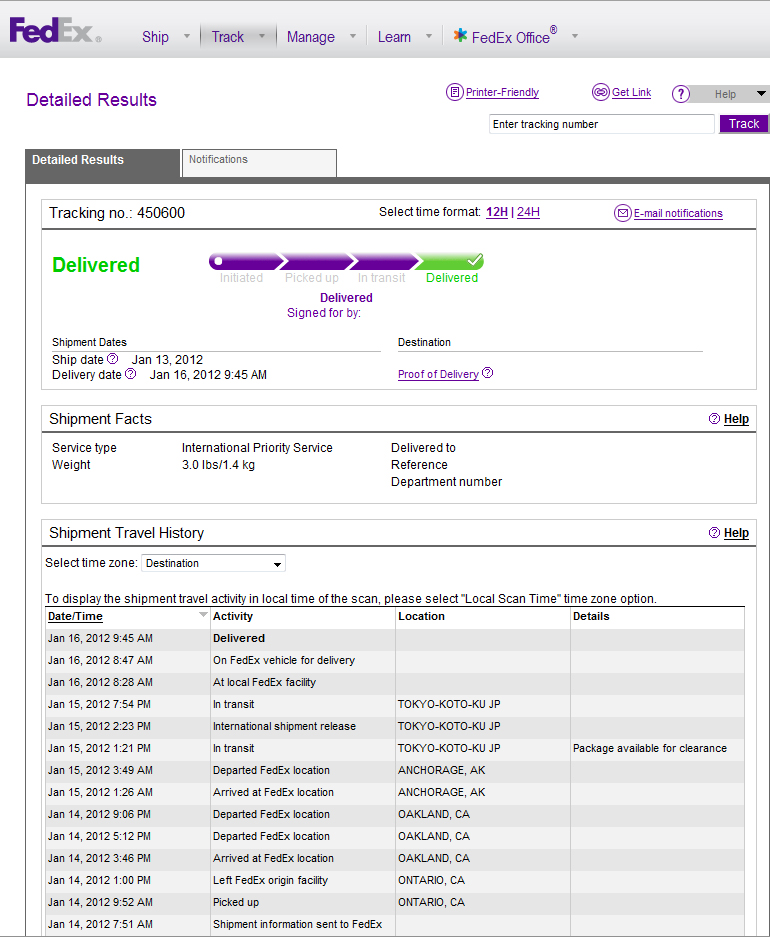
Task: Click the FedEx Office star icon
Action: [460, 36]
